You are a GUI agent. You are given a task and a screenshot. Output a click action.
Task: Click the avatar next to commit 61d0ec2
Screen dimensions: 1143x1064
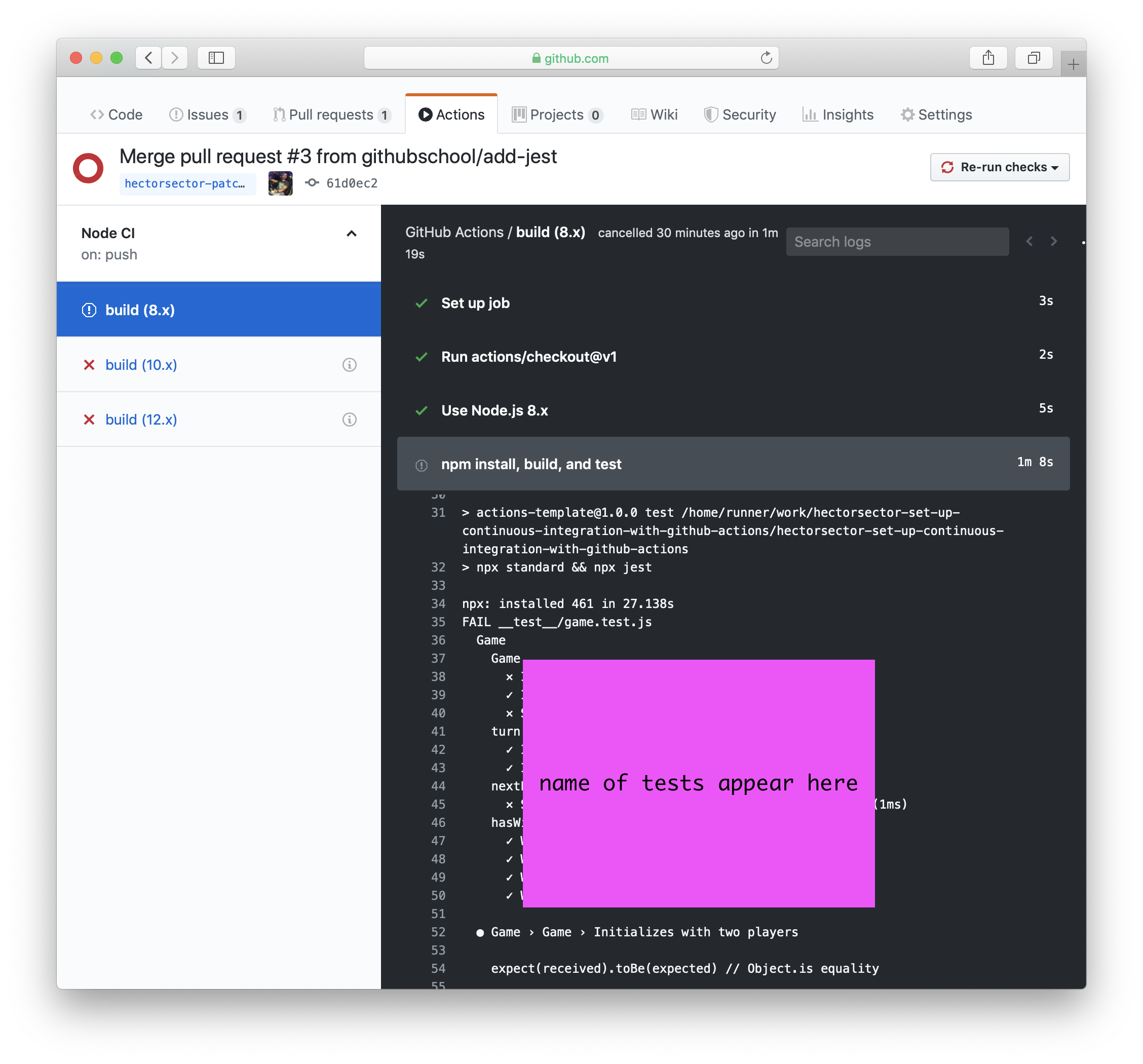pos(280,183)
